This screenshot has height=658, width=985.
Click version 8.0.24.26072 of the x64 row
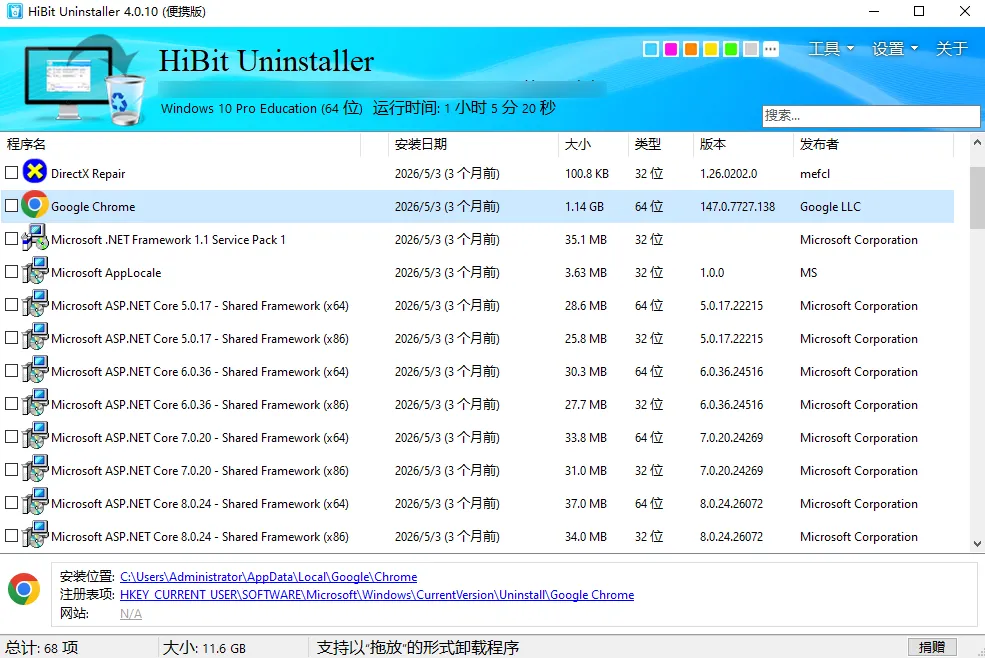731,504
